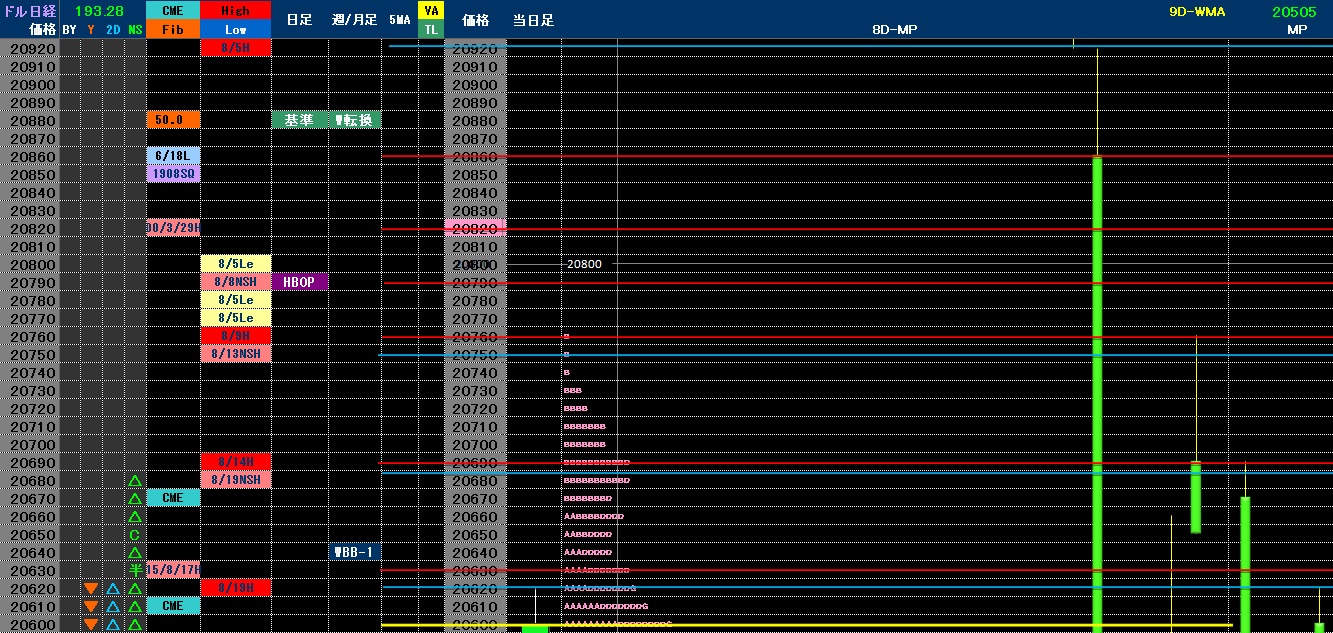Select the orange Fib header cell
Screen dimensions: 1333x633
173,30
